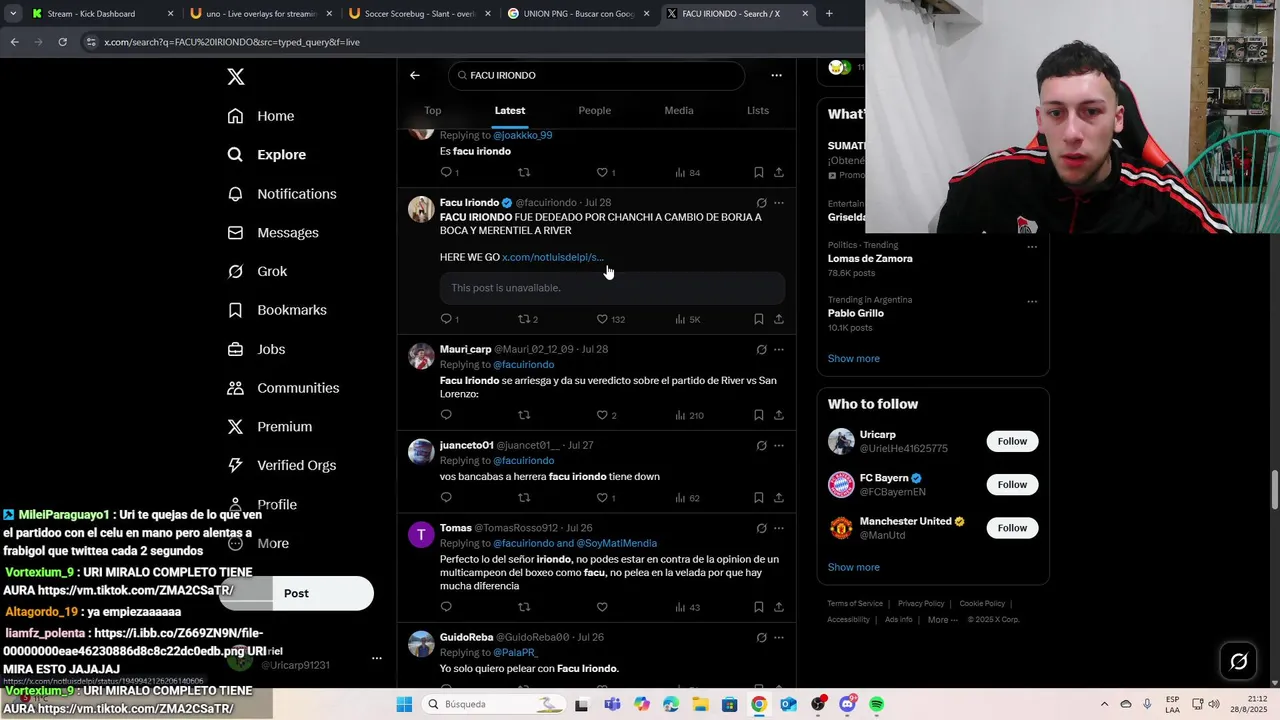Open Windows Start menu
Screen dimensions: 1280x720
click(x=404, y=704)
